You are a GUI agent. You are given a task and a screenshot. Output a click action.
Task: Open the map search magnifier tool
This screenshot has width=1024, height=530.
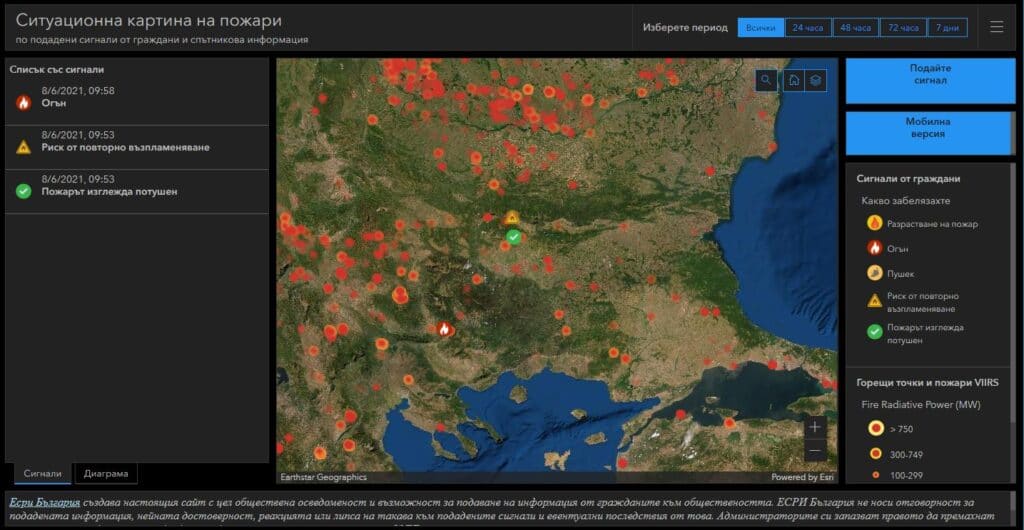[766, 80]
